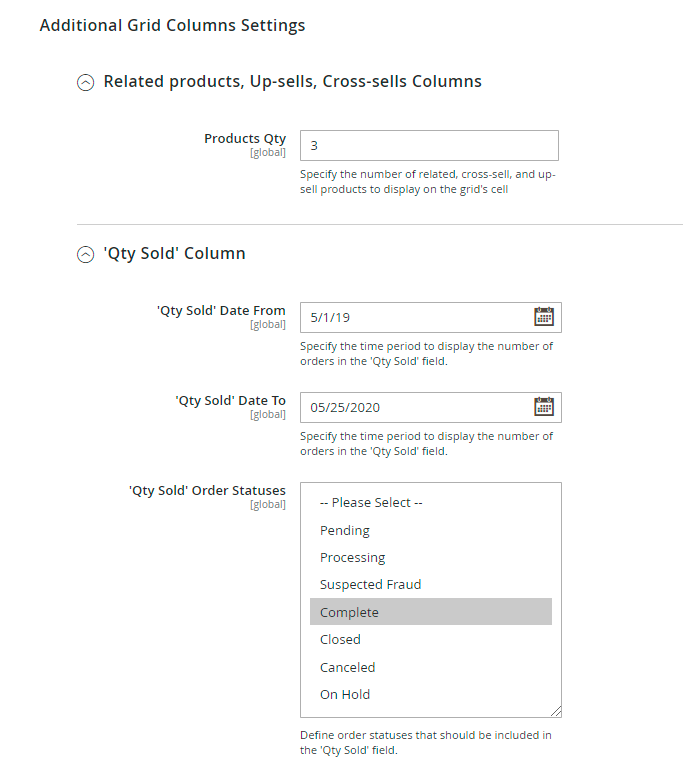Click the Products Qty field label

pos(245,139)
